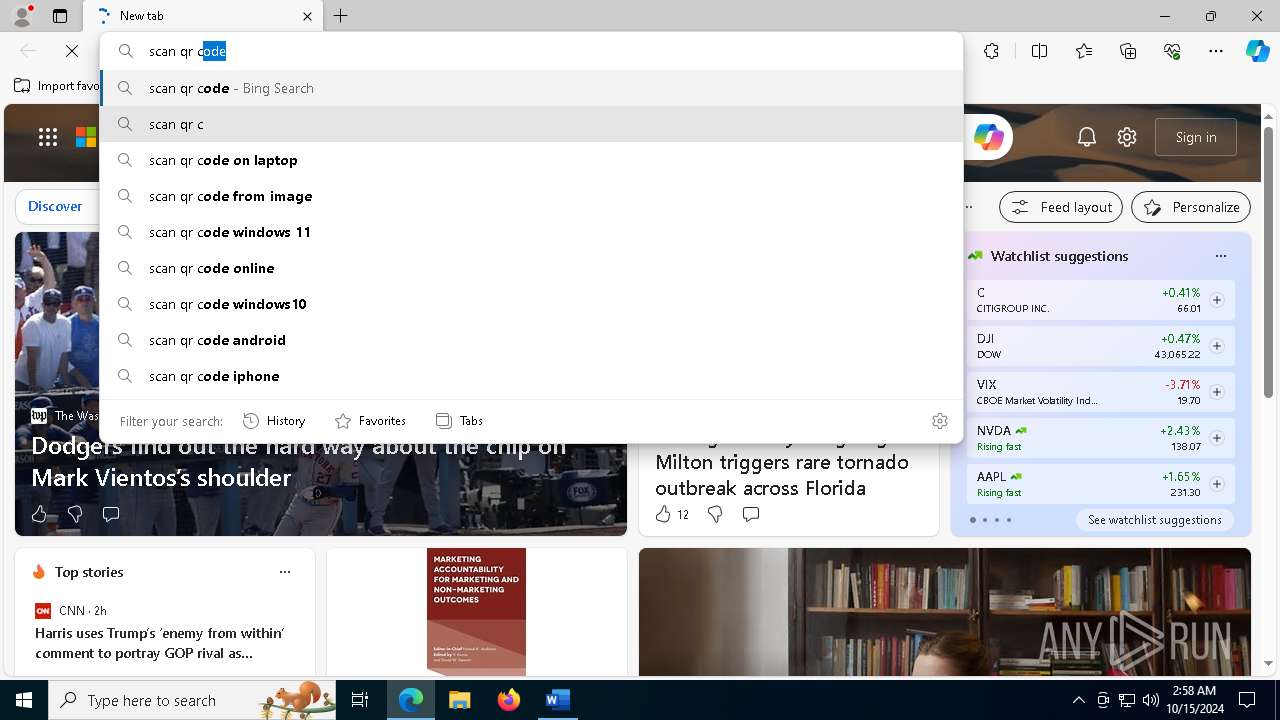The width and height of the screenshot is (1280, 720).
Task: Open the Favorites star toolbar icon
Action: [1084, 51]
